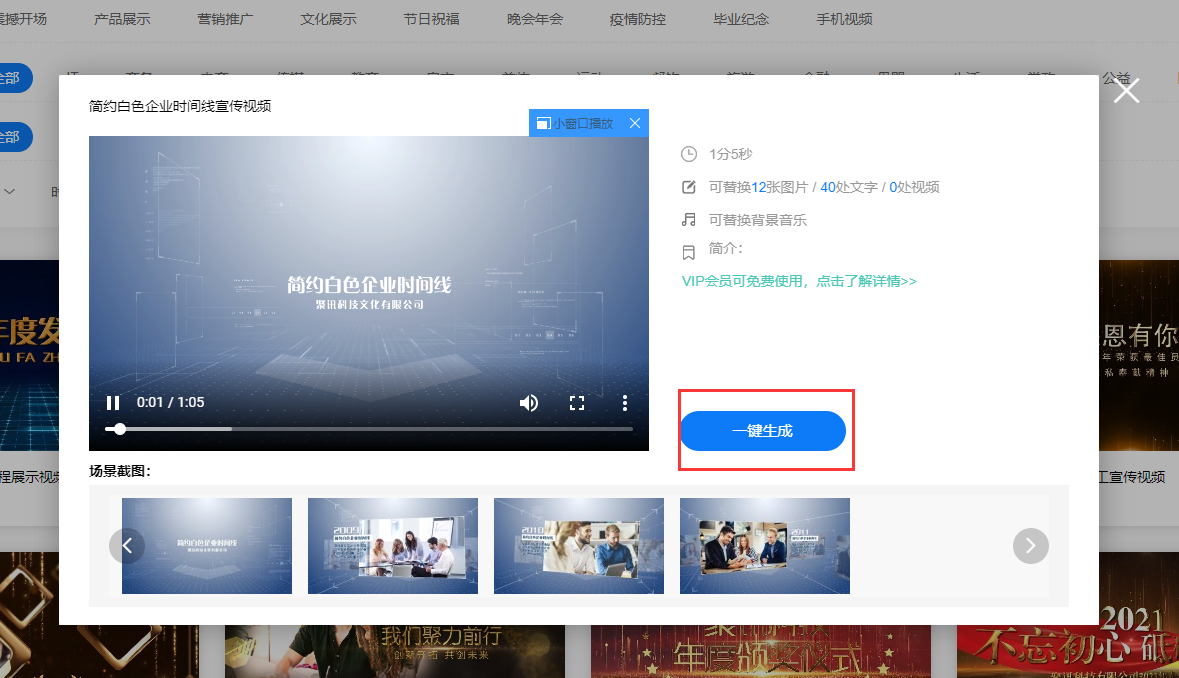Select the first scene thumbnail with title text
This screenshot has height=678, width=1179.
(207, 546)
